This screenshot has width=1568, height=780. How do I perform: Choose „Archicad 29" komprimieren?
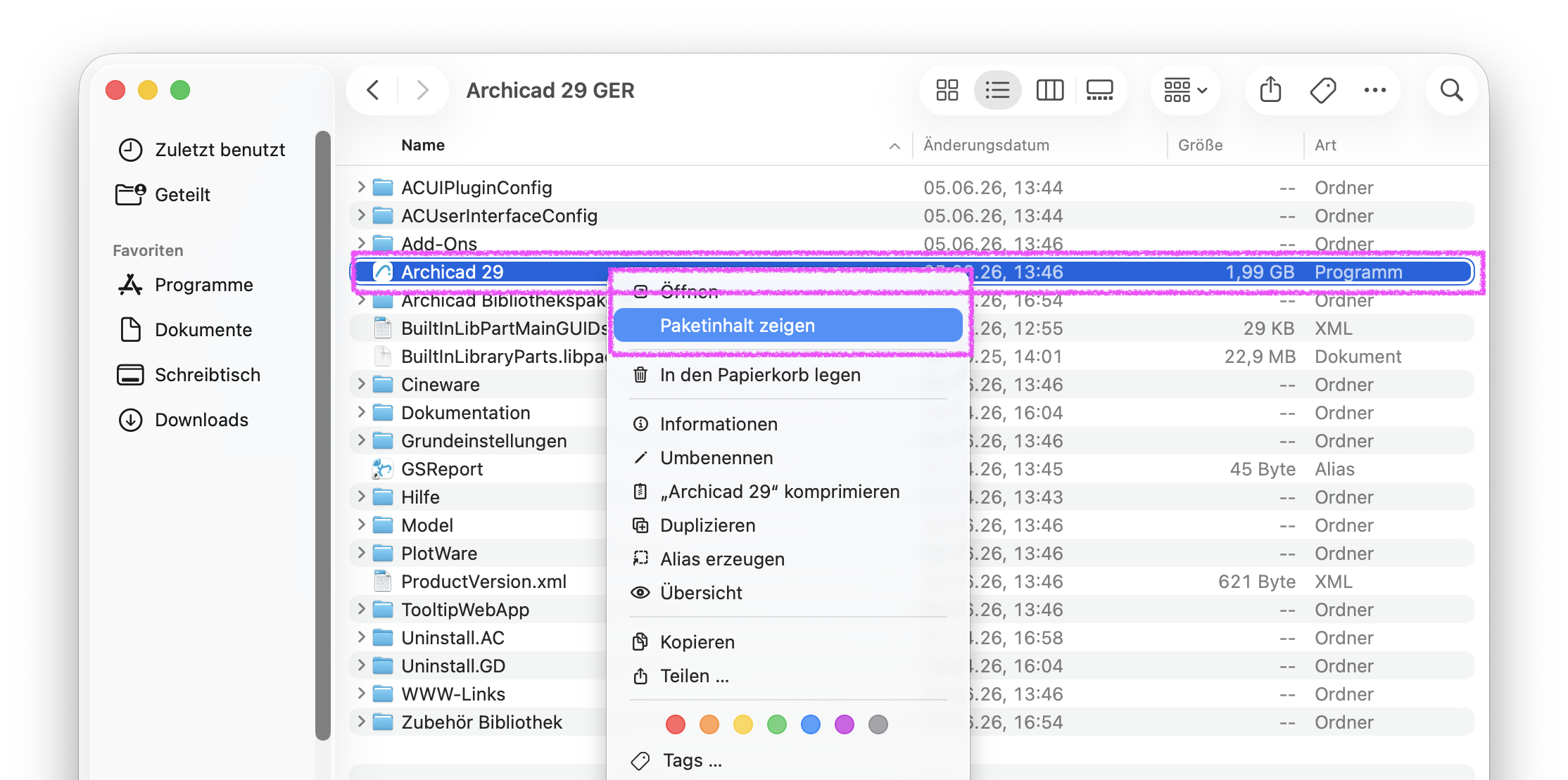point(788,492)
